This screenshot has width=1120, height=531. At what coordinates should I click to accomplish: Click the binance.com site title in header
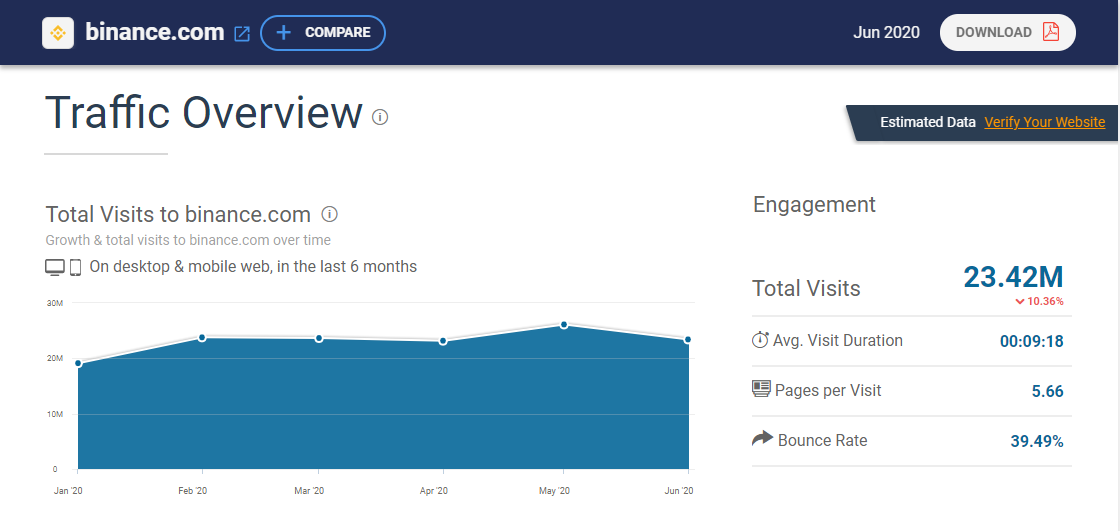155,32
